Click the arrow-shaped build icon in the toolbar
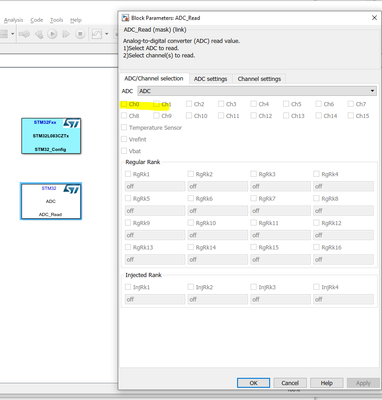The width and height of the screenshot is (382, 400). pos(24,34)
